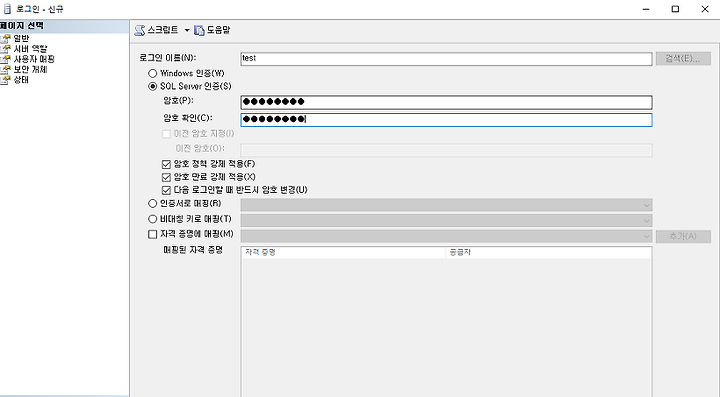Focus the 암호 확인(C) field
Screen dimensions: 720x397
(x=446, y=120)
